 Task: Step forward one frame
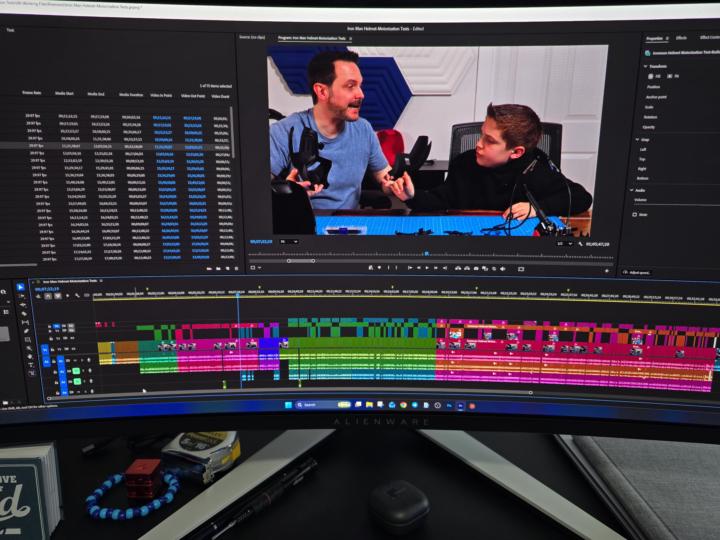pos(436,268)
